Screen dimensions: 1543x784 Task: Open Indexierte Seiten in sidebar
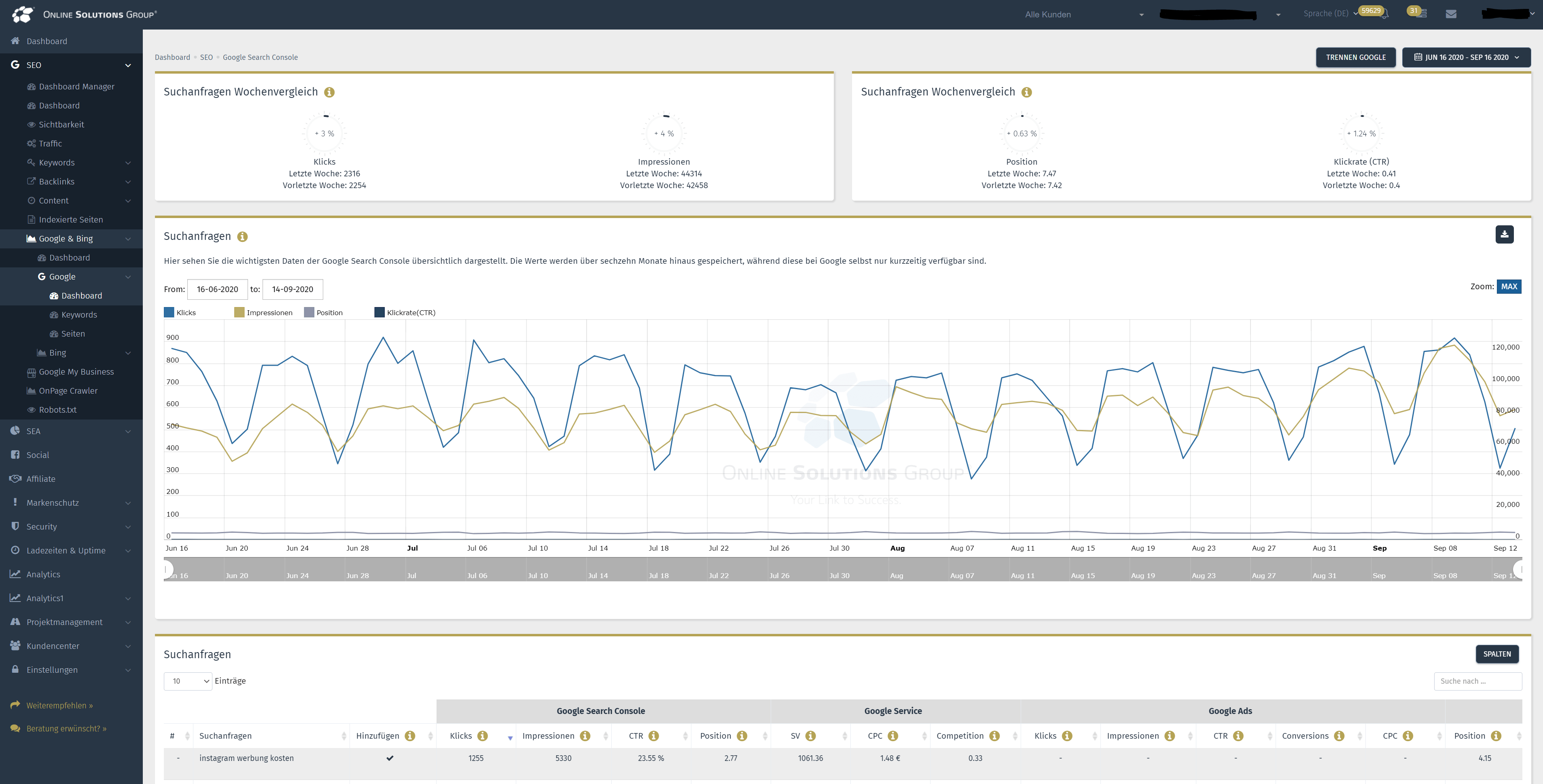71,220
